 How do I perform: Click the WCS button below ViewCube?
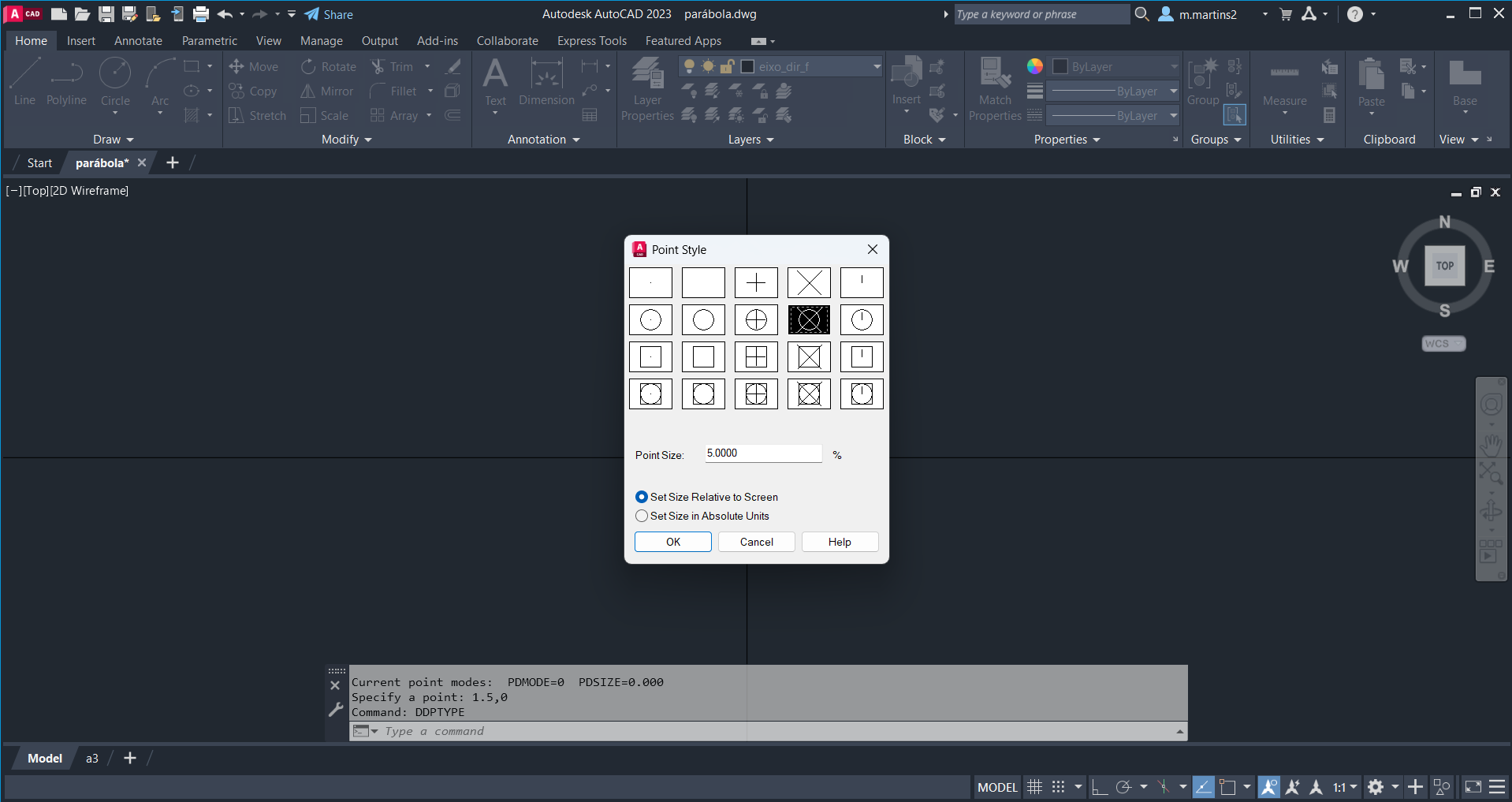[1443, 344]
